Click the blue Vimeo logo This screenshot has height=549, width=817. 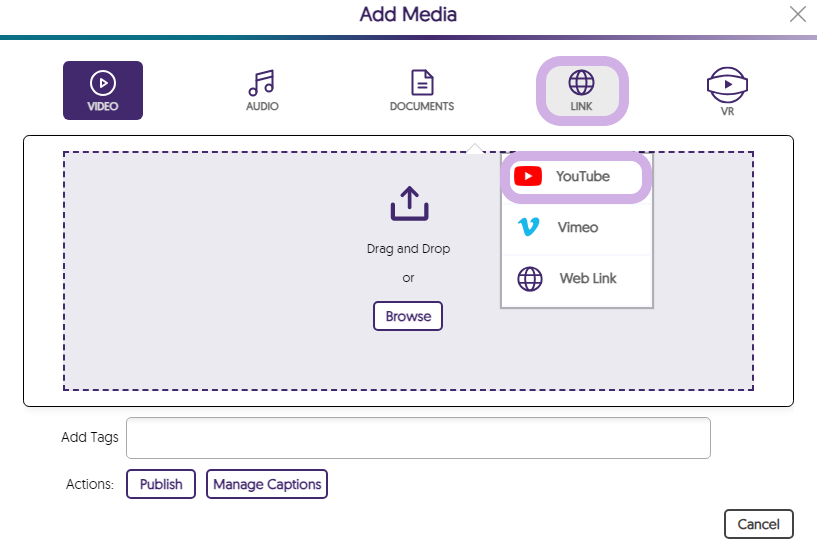tap(529, 227)
